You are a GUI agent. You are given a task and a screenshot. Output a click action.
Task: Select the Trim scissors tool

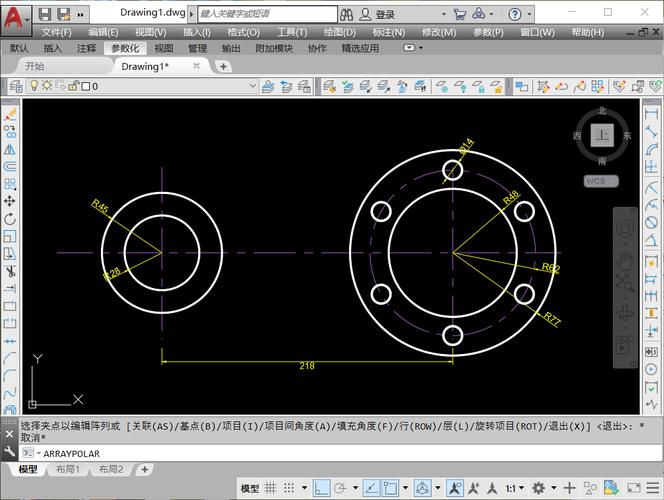pyautogui.click(x=10, y=270)
